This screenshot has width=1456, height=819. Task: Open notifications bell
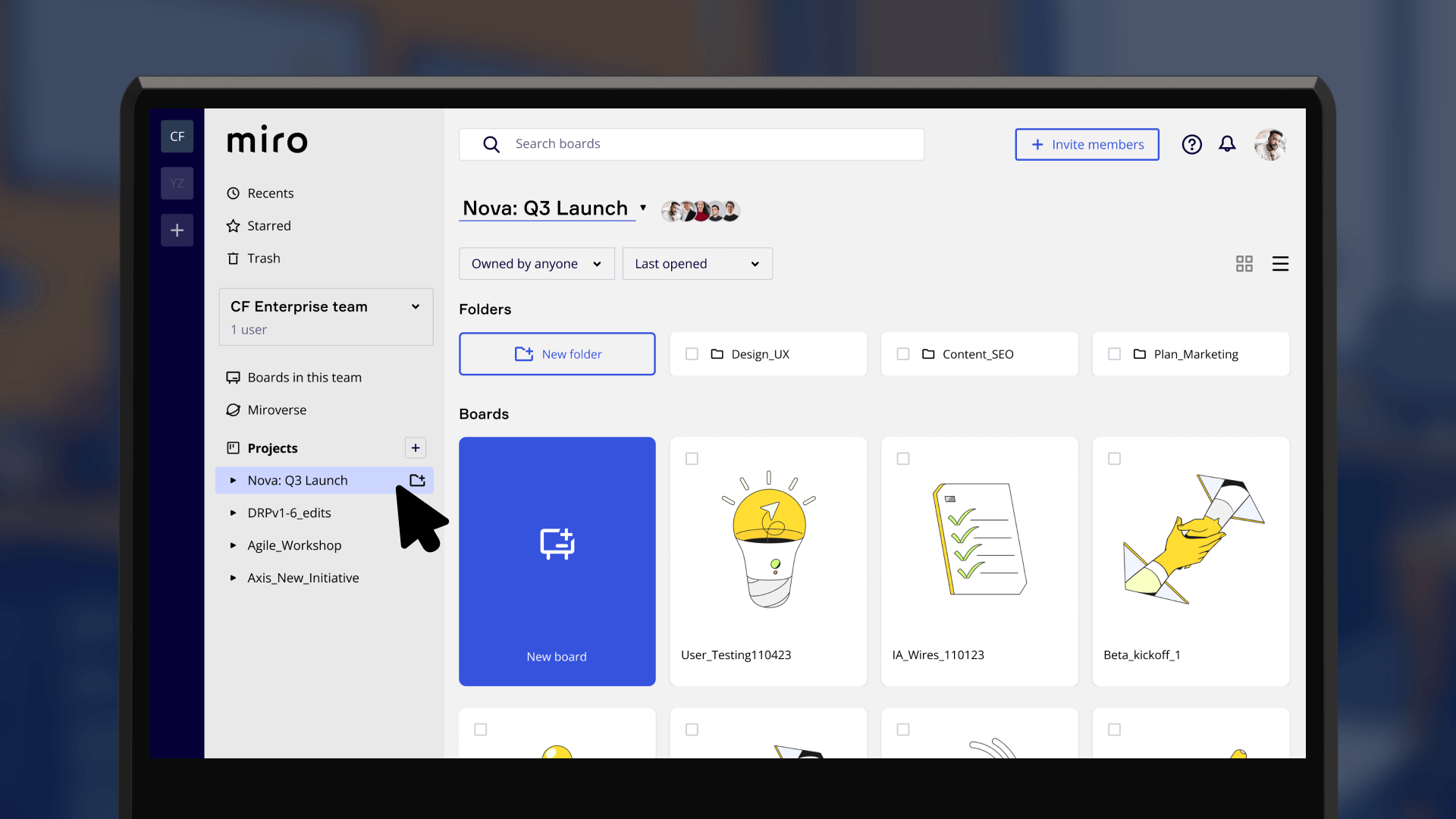click(1227, 144)
